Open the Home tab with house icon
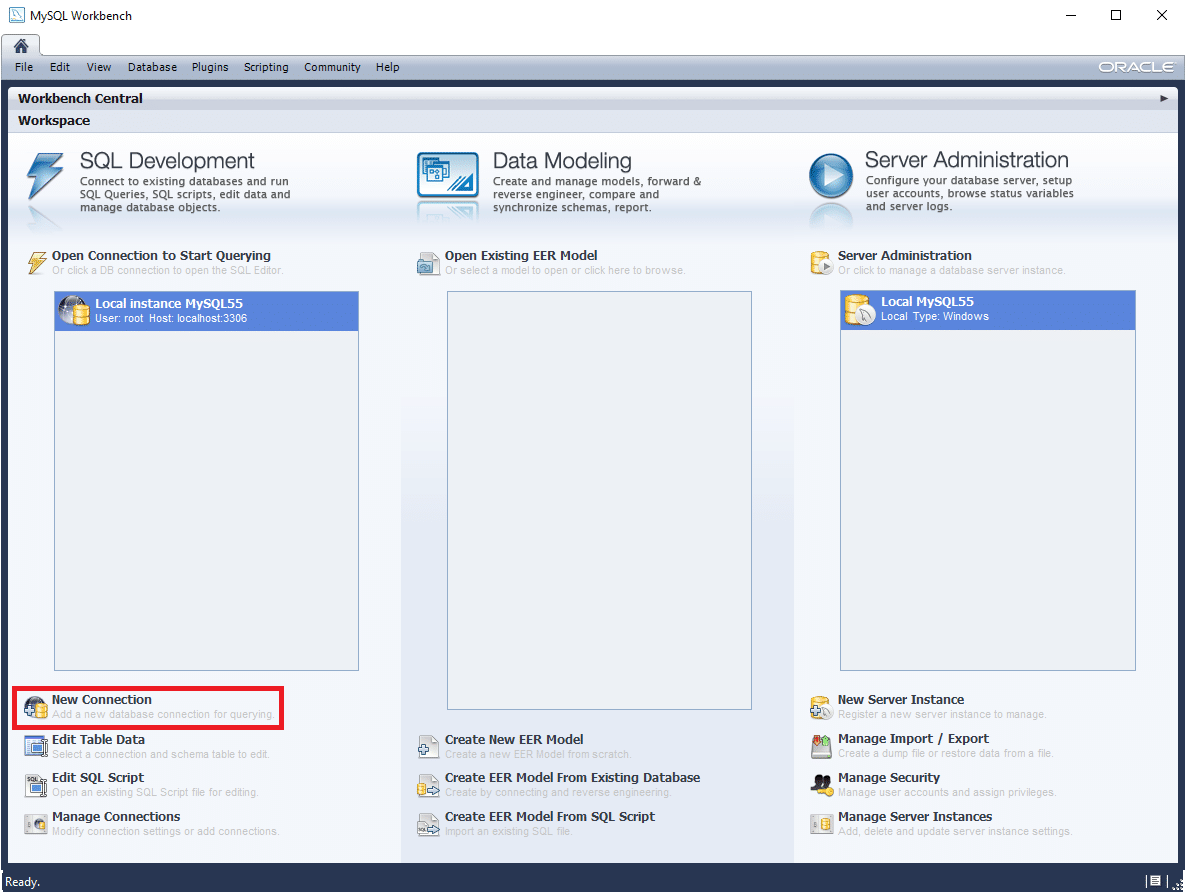Screen dimensions: 1186x893 (20, 46)
